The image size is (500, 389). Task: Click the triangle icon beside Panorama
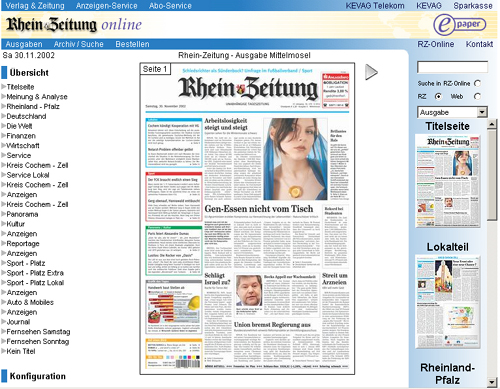4,214
